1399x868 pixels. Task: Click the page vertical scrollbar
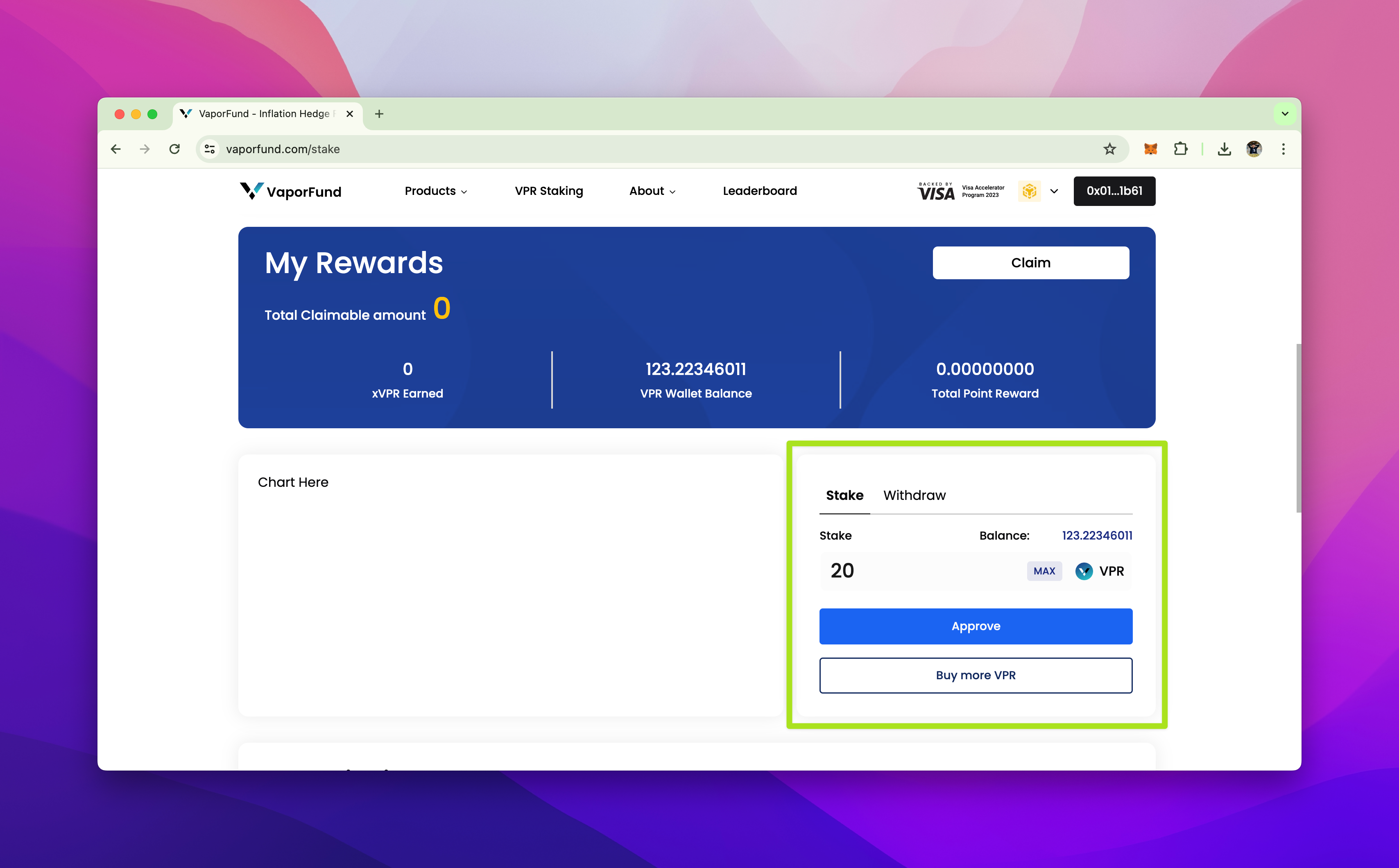click(1298, 428)
